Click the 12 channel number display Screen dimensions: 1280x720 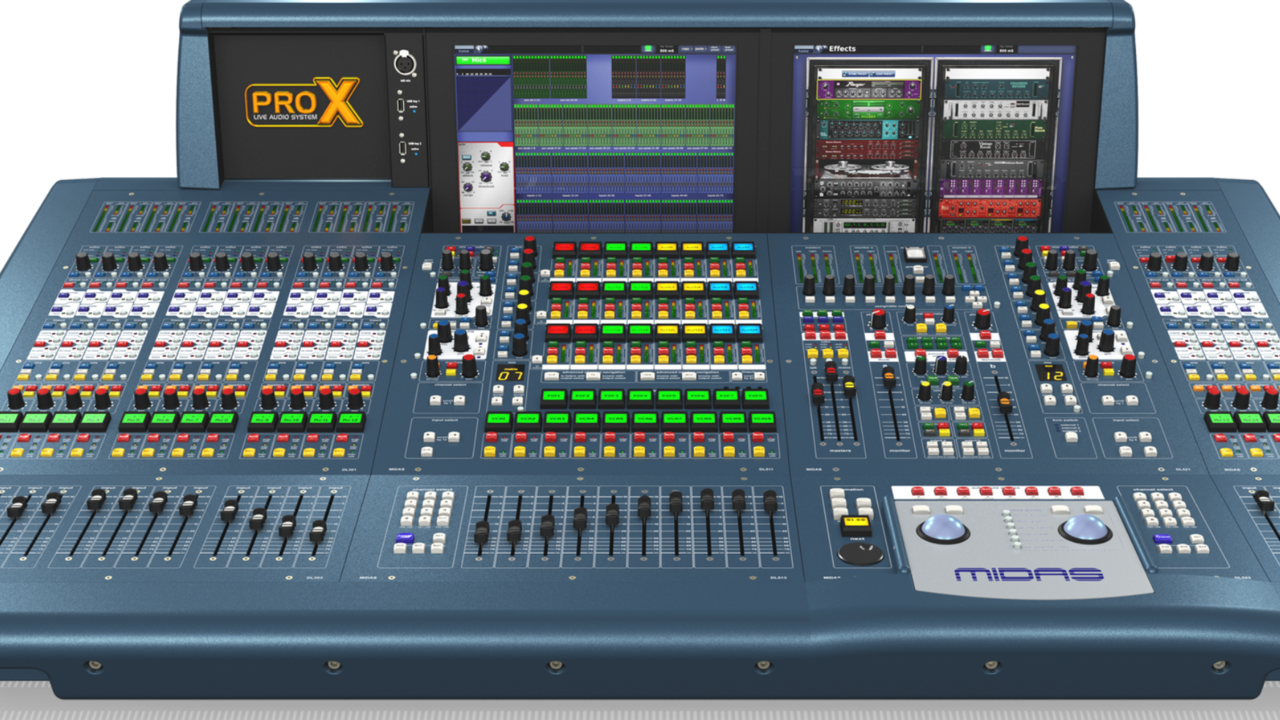pyautogui.click(x=1051, y=374)
